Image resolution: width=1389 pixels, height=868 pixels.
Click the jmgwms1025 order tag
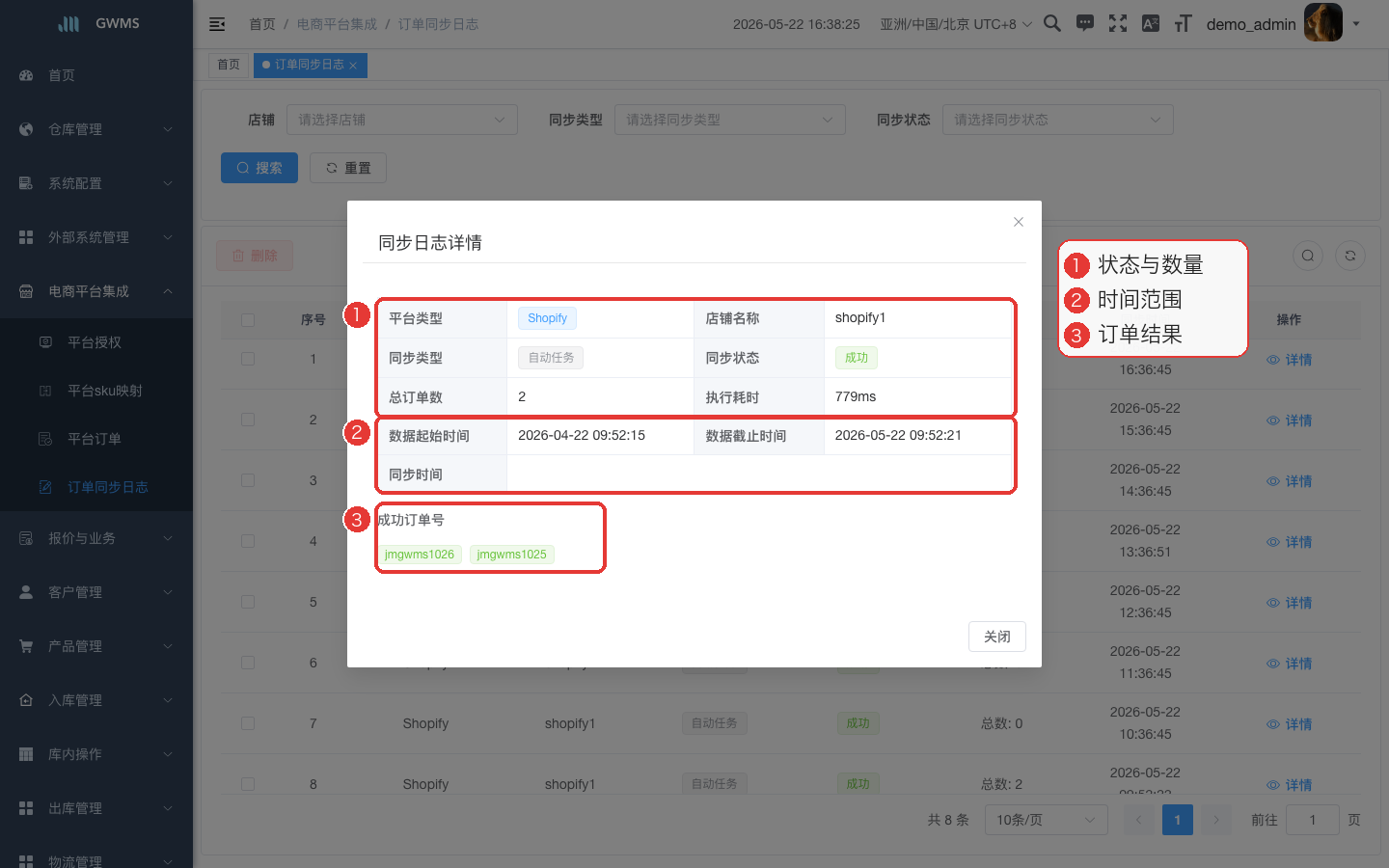point(512,555)
